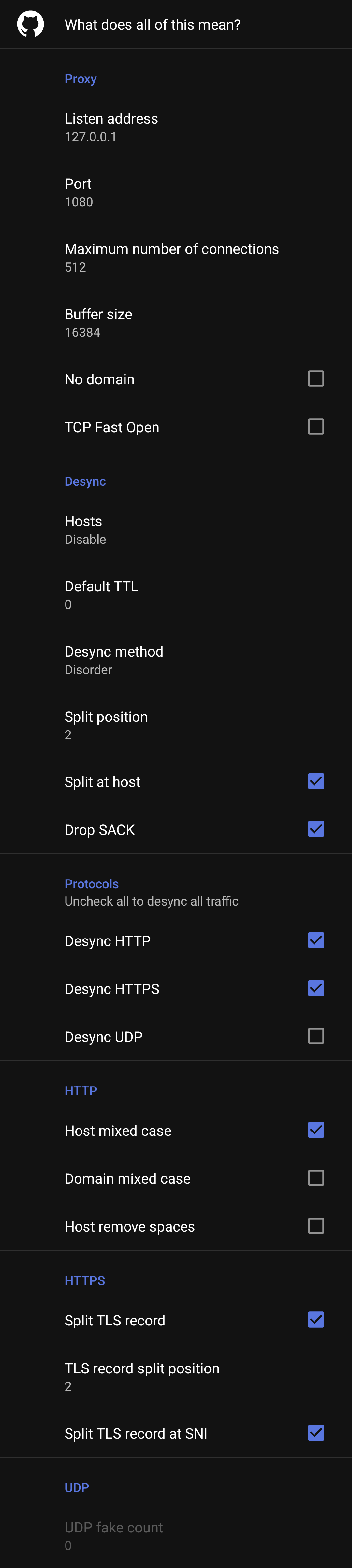Enable TCP Fast Open checkbox
Screen dimensions: 352x1568
[315, 427]
